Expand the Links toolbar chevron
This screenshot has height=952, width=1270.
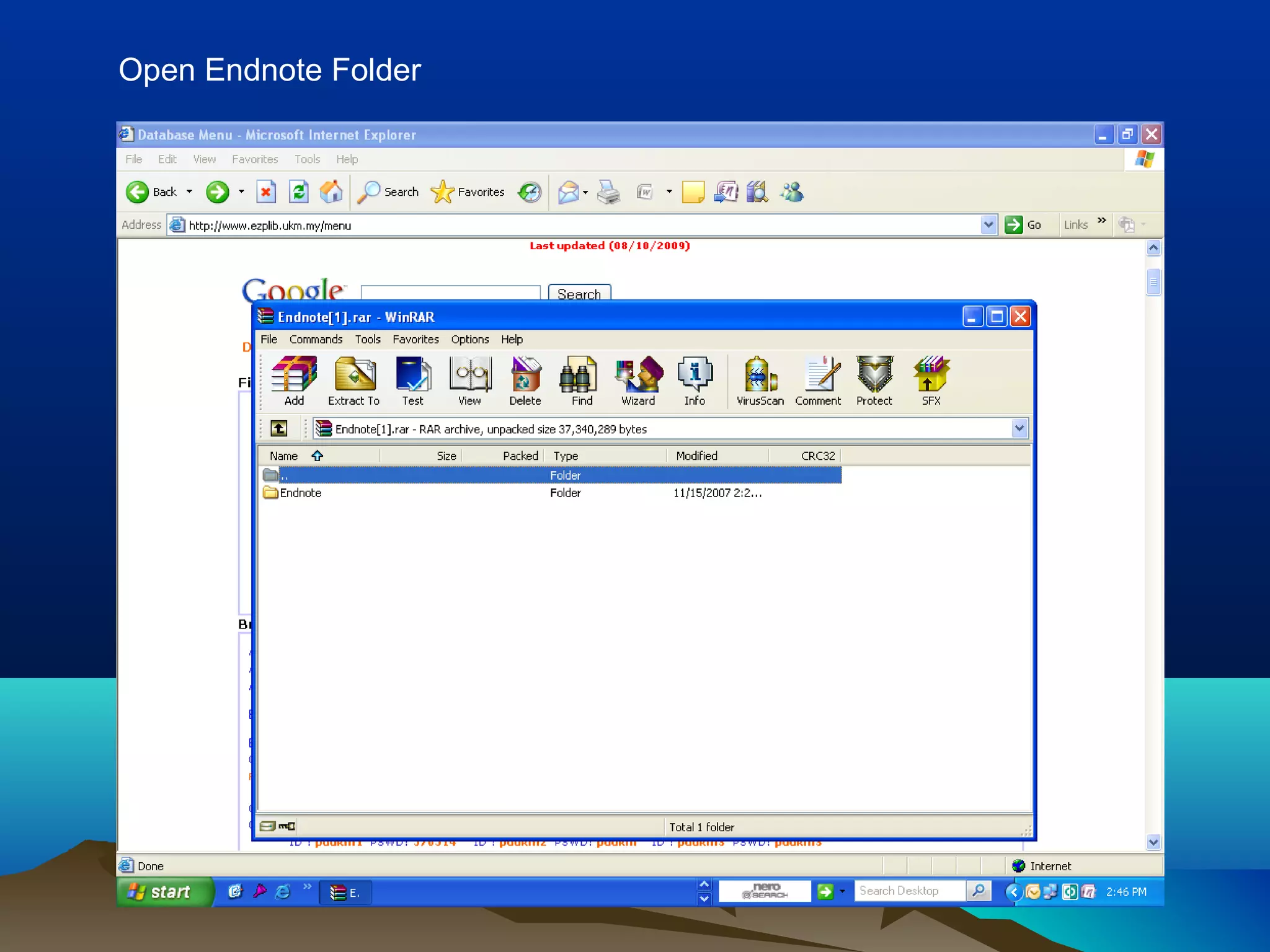[1102, 221]
